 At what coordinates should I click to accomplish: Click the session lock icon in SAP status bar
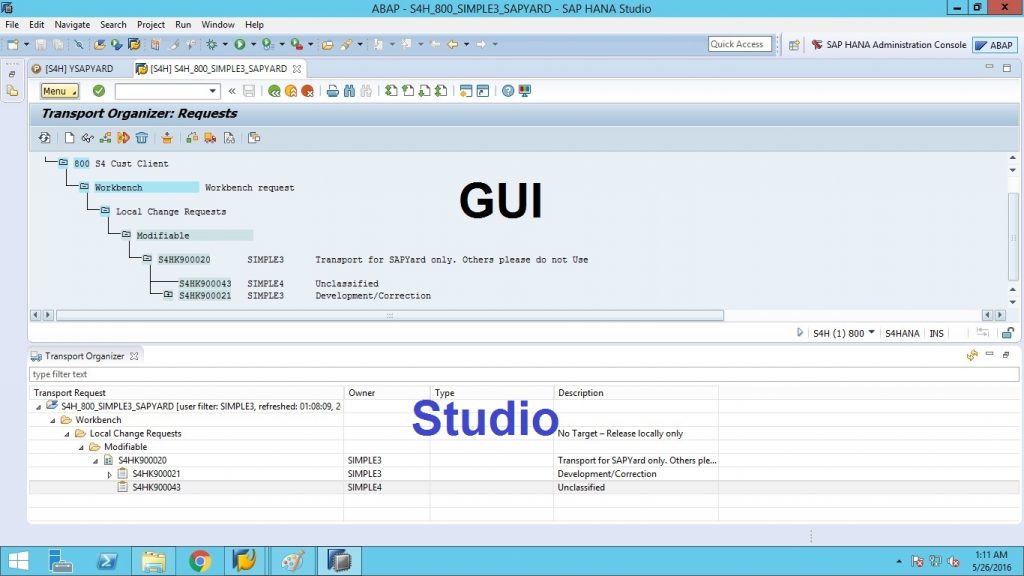tap(1008, 333)
